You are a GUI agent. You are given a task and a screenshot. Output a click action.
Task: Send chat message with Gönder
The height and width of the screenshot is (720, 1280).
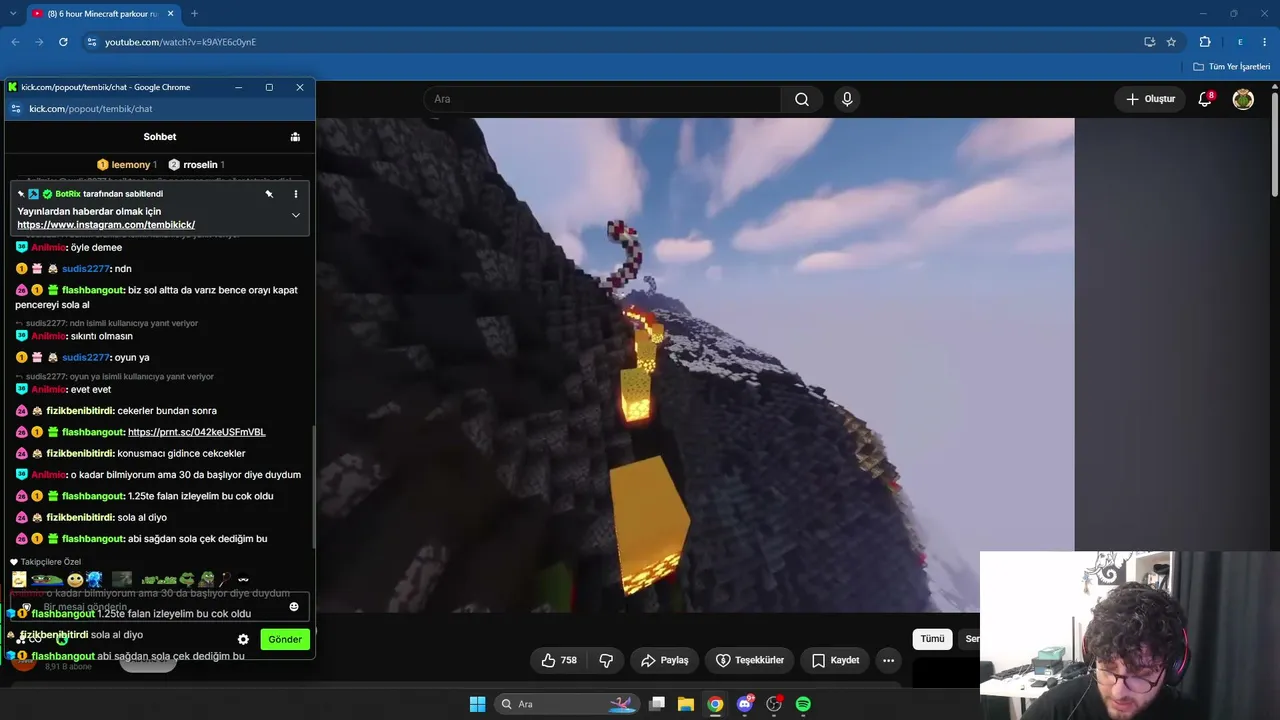[285, 639]
